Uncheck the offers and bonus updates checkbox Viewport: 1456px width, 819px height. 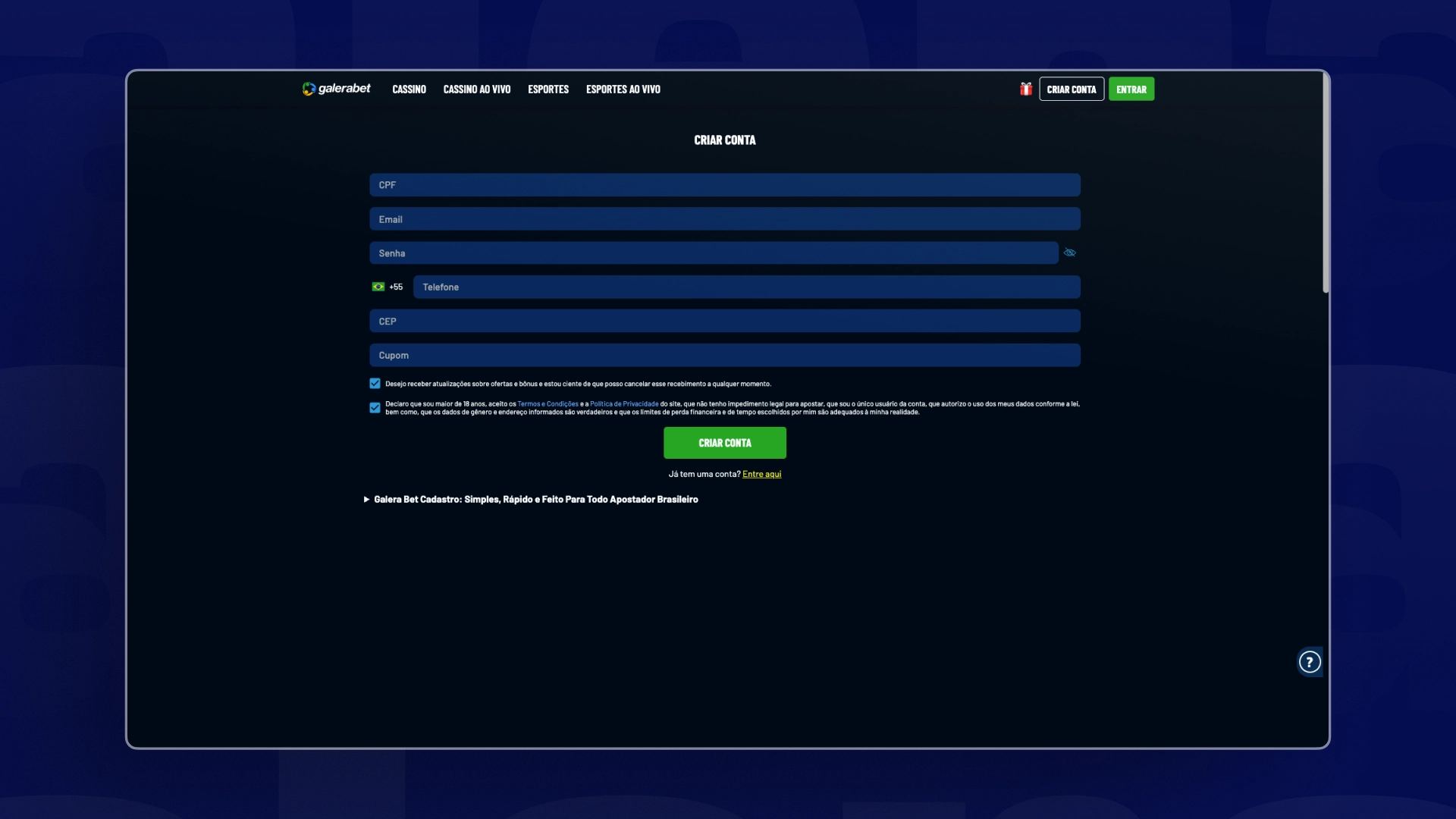pos(375,384)
